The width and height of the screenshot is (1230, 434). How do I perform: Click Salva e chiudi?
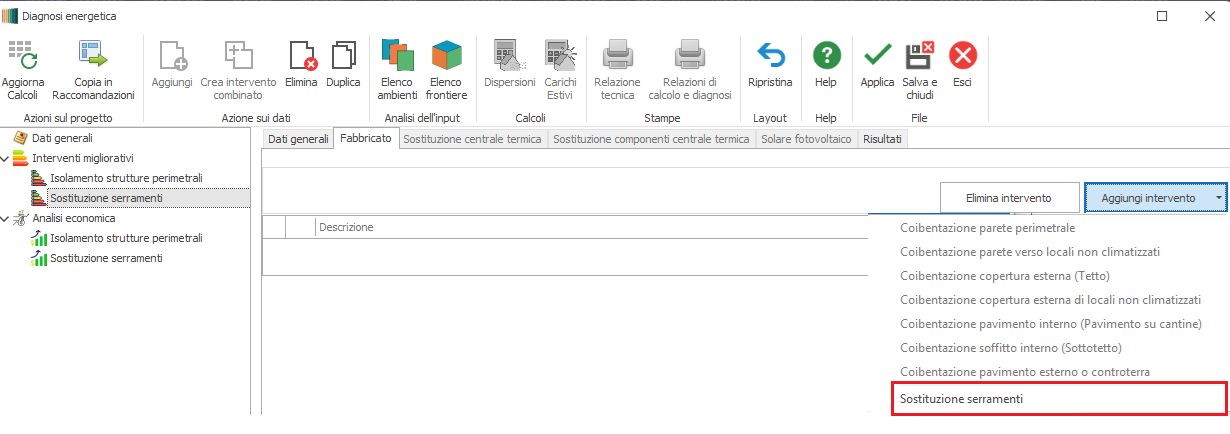pyautogui.click(x=919, y=55)
